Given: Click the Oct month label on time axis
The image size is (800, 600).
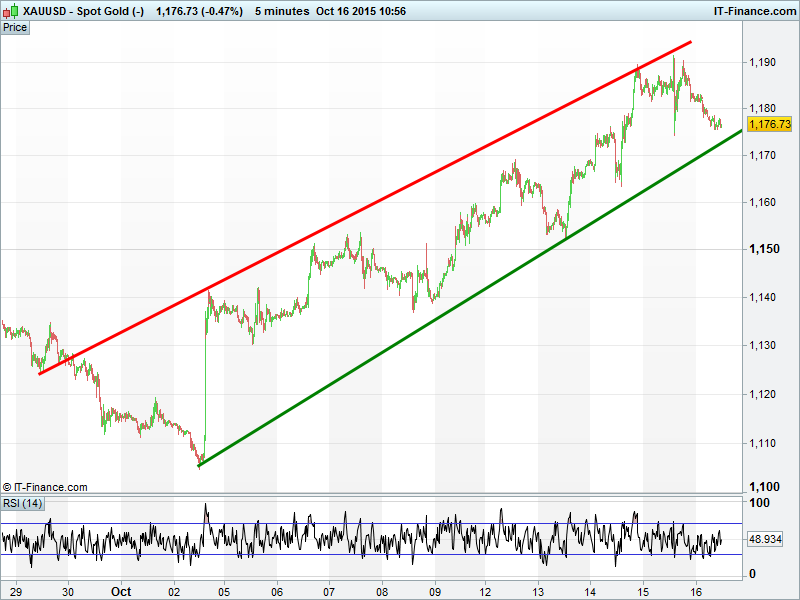Looking at the screenshot, I should pos(121,592).
